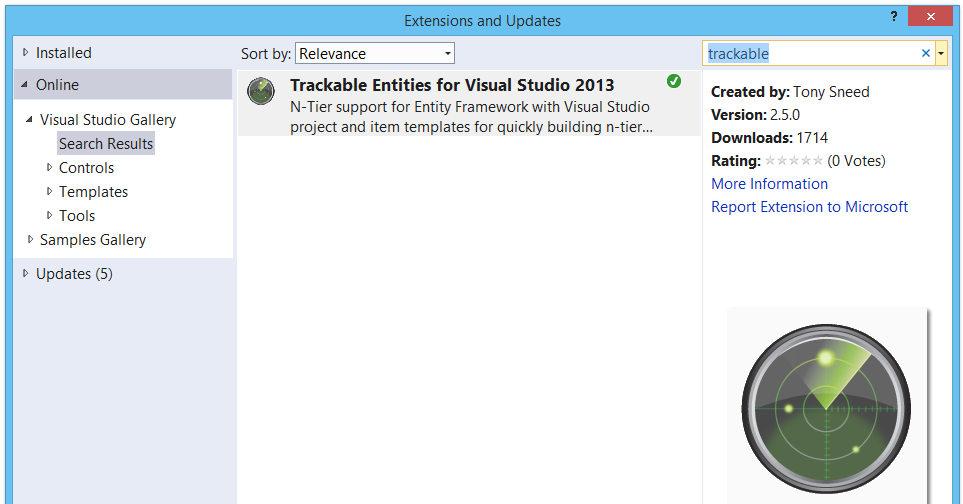Click the Version 2.5.0 text

click(755, 115)
